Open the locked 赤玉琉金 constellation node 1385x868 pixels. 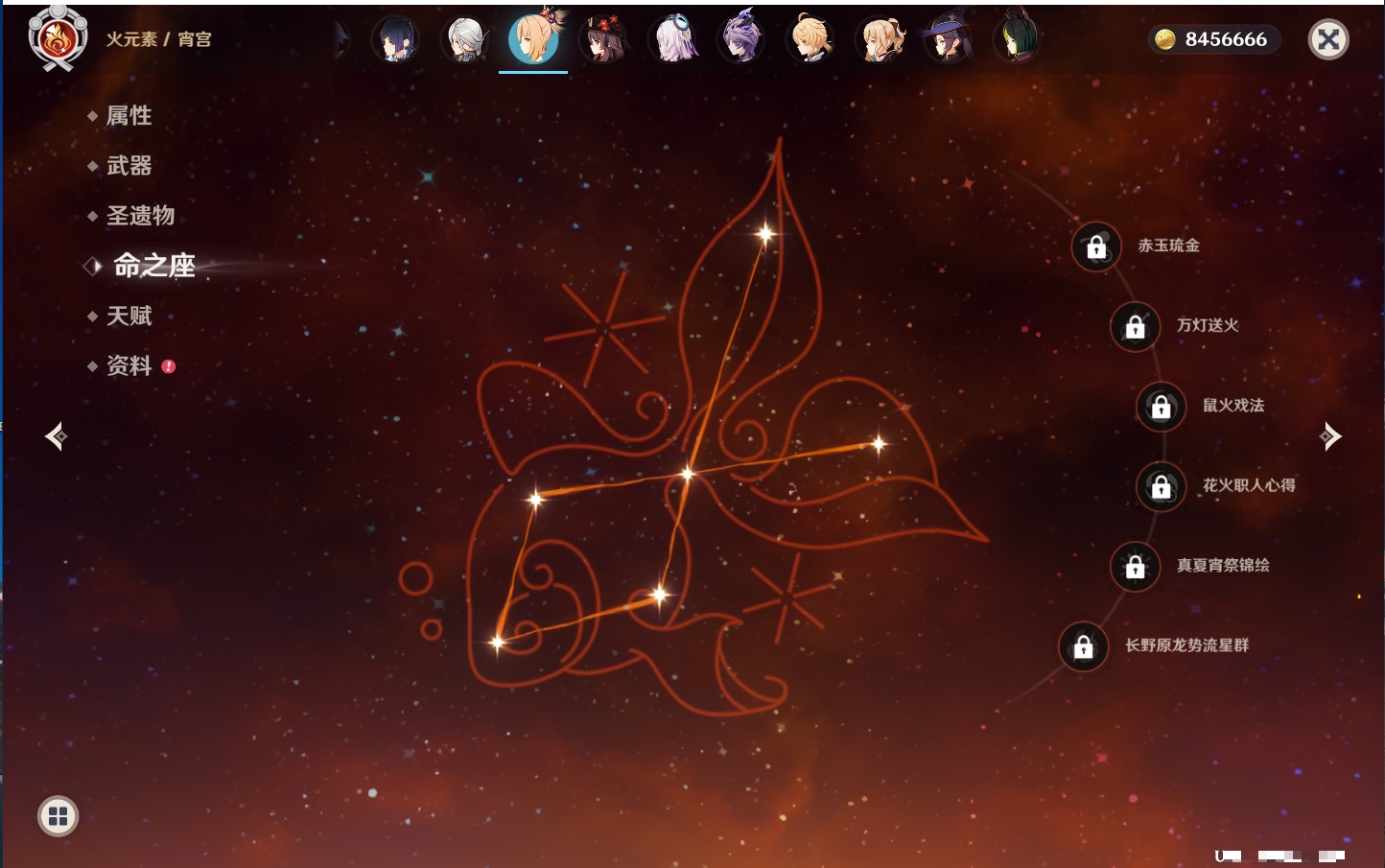[1096, 247]
